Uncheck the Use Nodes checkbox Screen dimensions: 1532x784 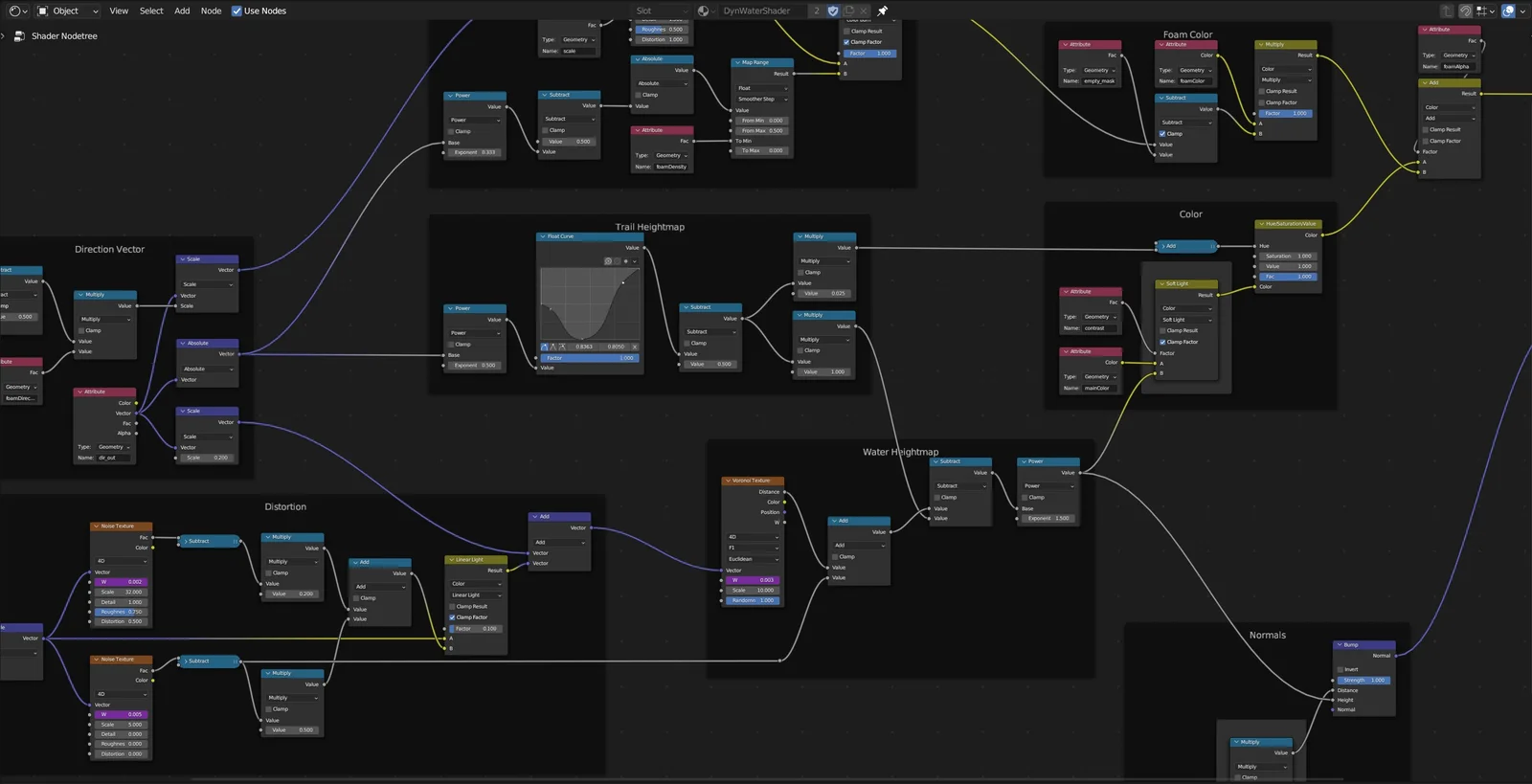coord(237,11)
